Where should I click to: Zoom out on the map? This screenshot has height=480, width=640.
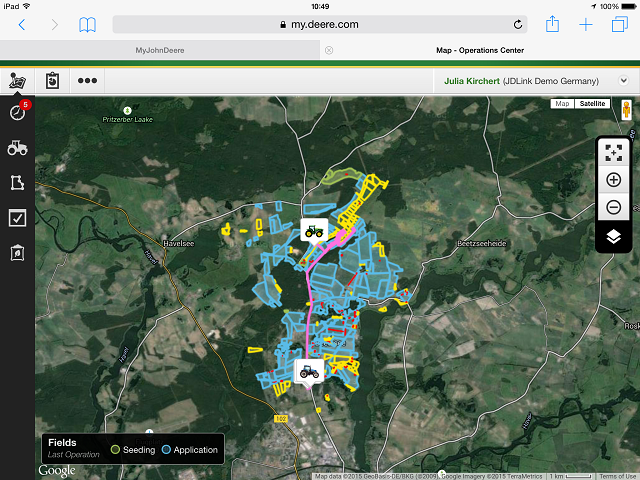tap(614, 208)
